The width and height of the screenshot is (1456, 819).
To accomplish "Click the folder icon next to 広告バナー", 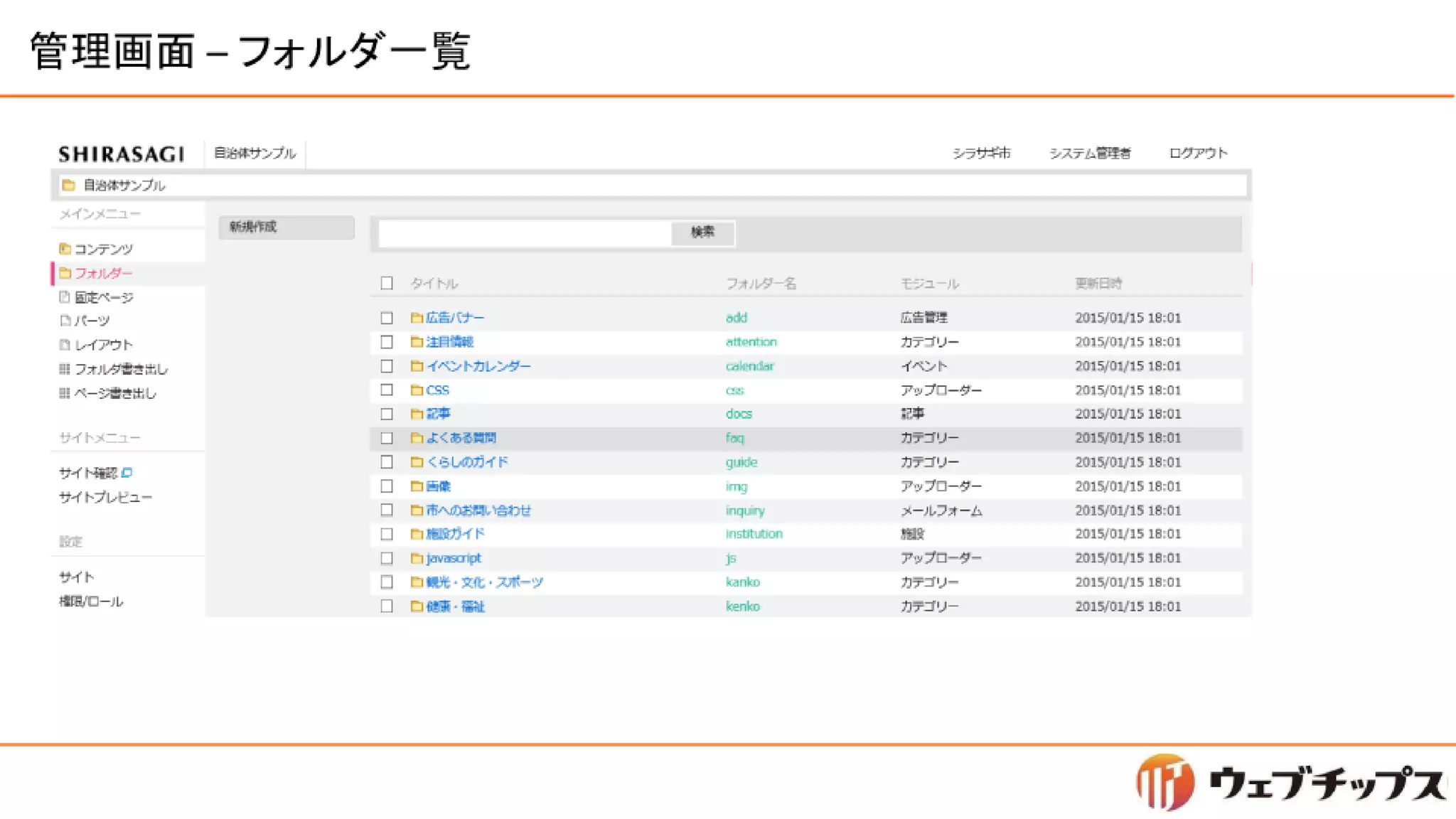I will pyautogui.click(x=417, y=318).
